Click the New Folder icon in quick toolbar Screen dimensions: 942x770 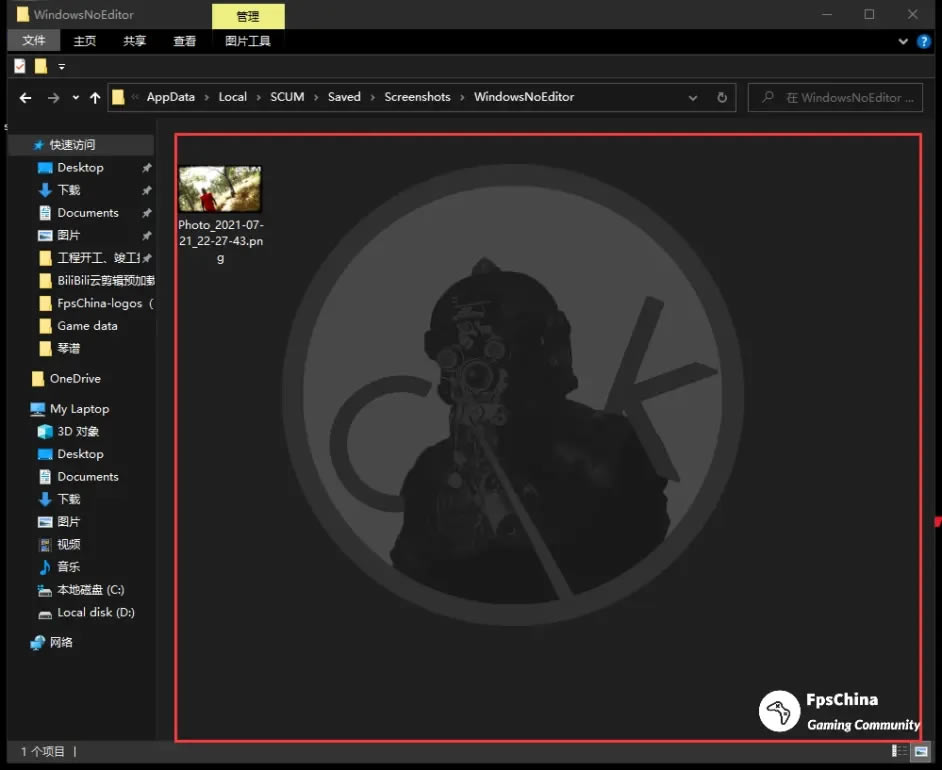pos(41,66)
